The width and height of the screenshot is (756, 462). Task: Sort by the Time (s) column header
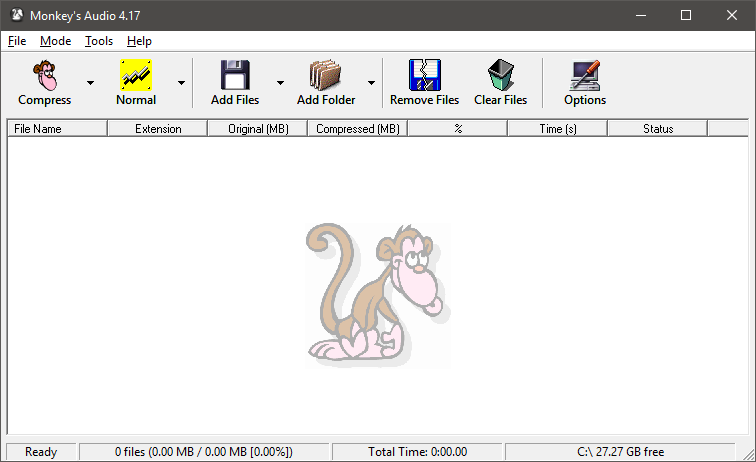(x=558, y=129)
